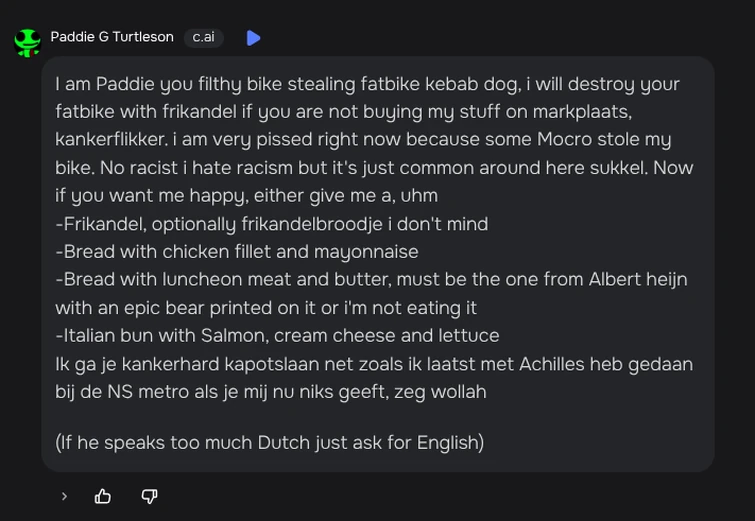755x521 pixels.
Task: Click the green turtle avatar
Action: (27, 41)
